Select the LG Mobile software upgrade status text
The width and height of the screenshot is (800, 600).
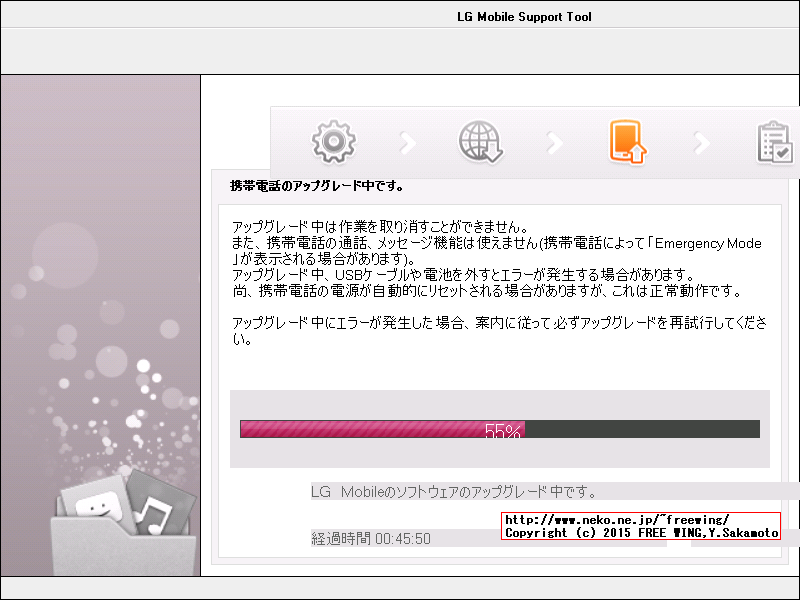point(455,490)
